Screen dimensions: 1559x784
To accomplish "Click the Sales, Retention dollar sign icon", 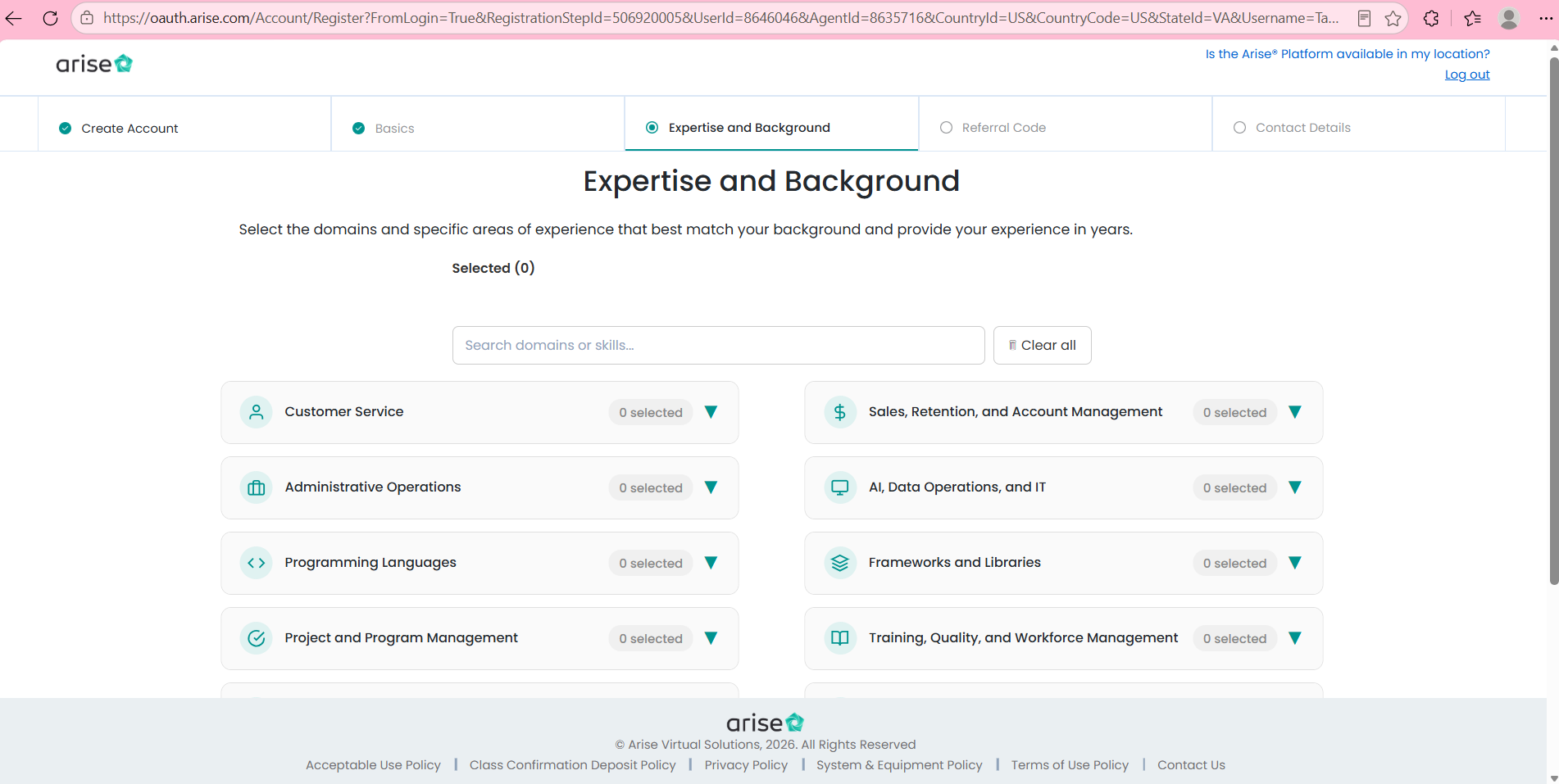I will click(x=840, y=412).
